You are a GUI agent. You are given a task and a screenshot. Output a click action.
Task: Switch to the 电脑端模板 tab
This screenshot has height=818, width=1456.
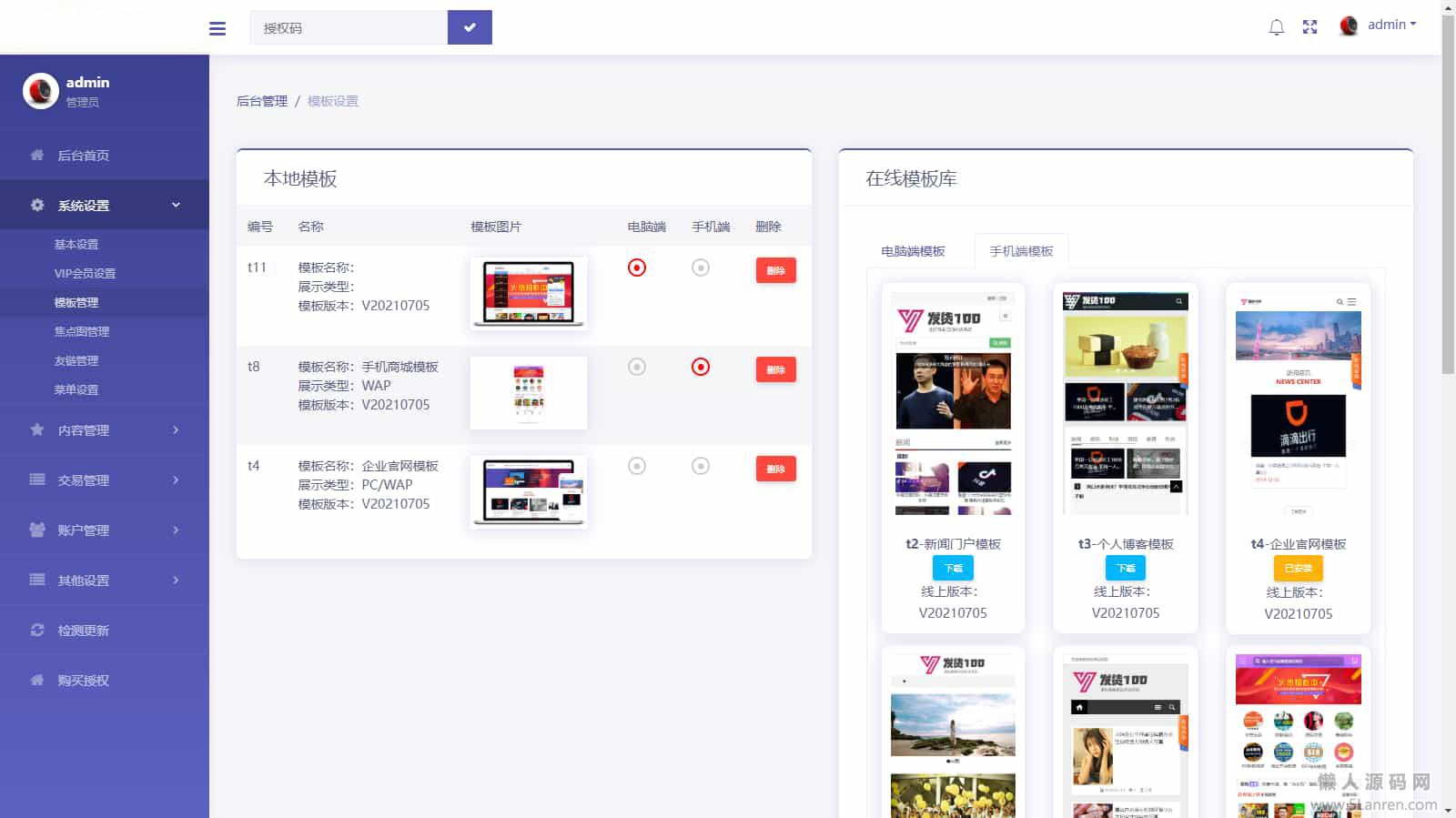(x=913, y=251)
